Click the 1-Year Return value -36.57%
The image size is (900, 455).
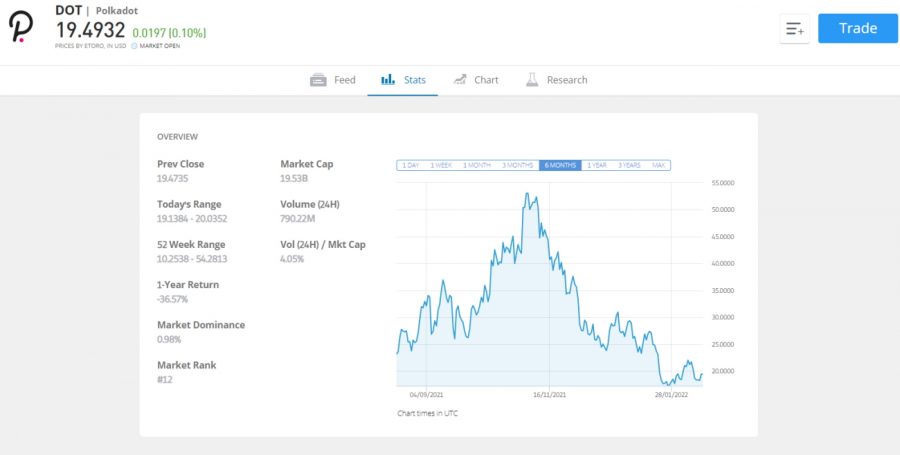click(x=172, y=299)
